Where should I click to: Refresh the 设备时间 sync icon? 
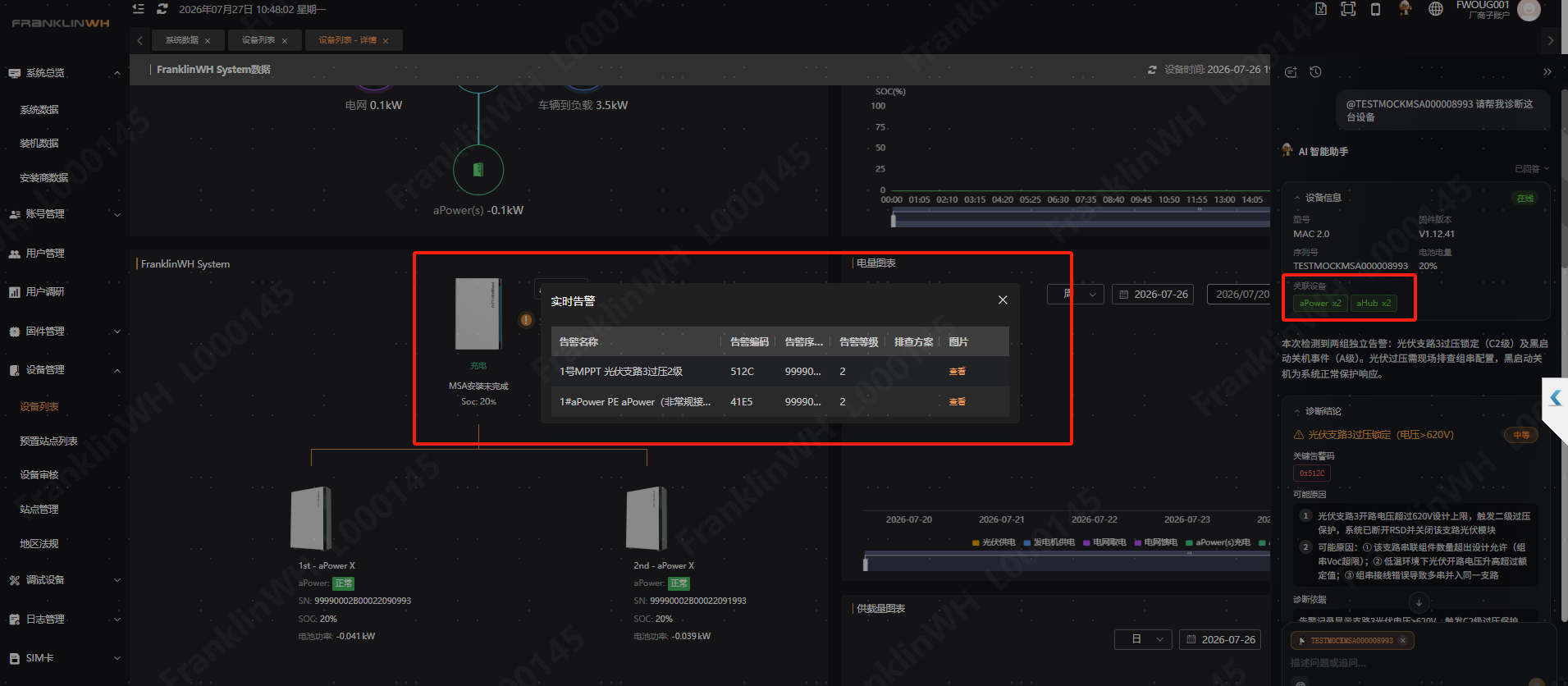pos(1152,70)
